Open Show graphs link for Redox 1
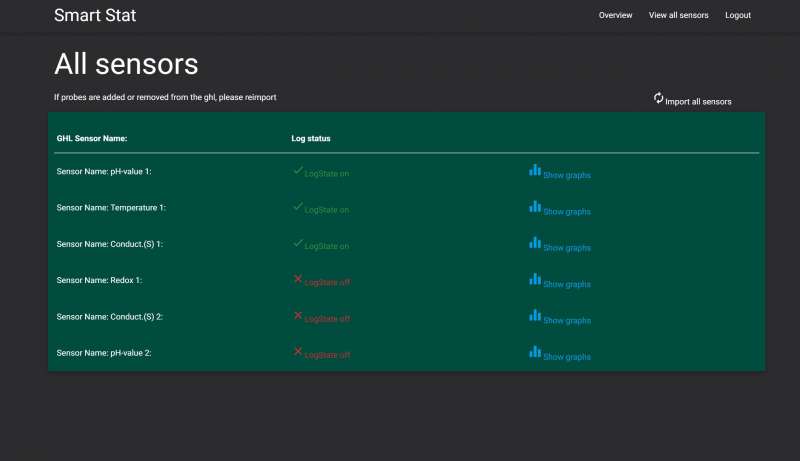 566,284
